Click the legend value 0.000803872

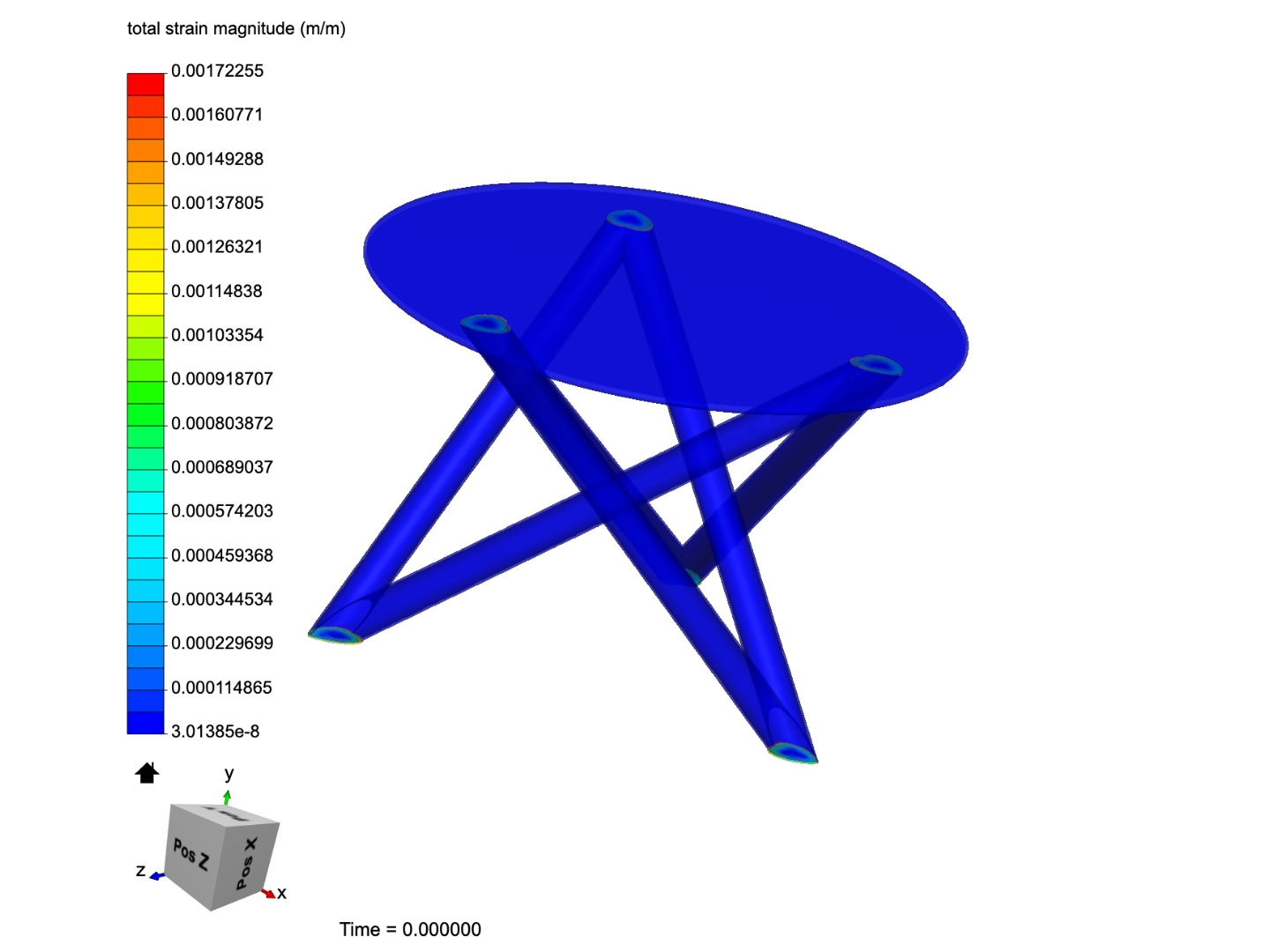[222, 423]
